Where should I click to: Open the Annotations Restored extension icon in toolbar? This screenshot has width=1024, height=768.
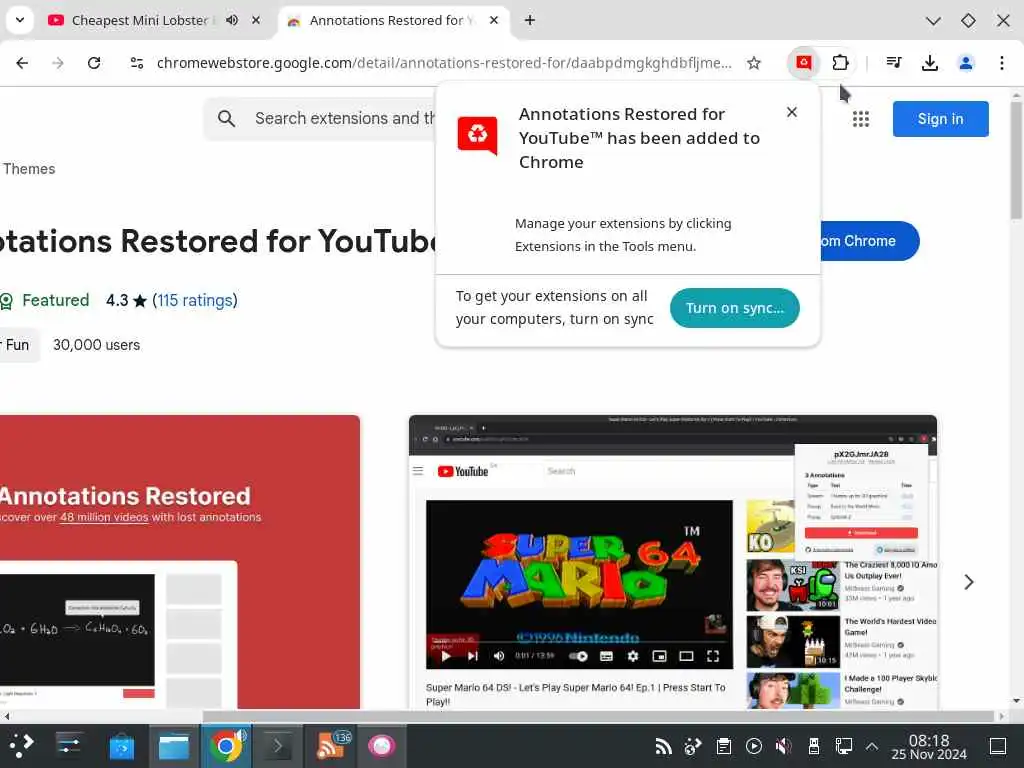(x=804, y=63)
